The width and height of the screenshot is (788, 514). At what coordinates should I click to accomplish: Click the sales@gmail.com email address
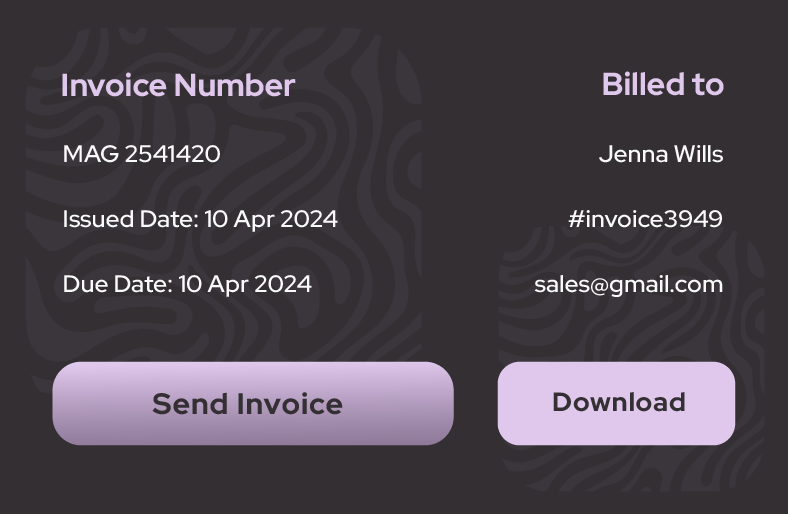(628, 284)
